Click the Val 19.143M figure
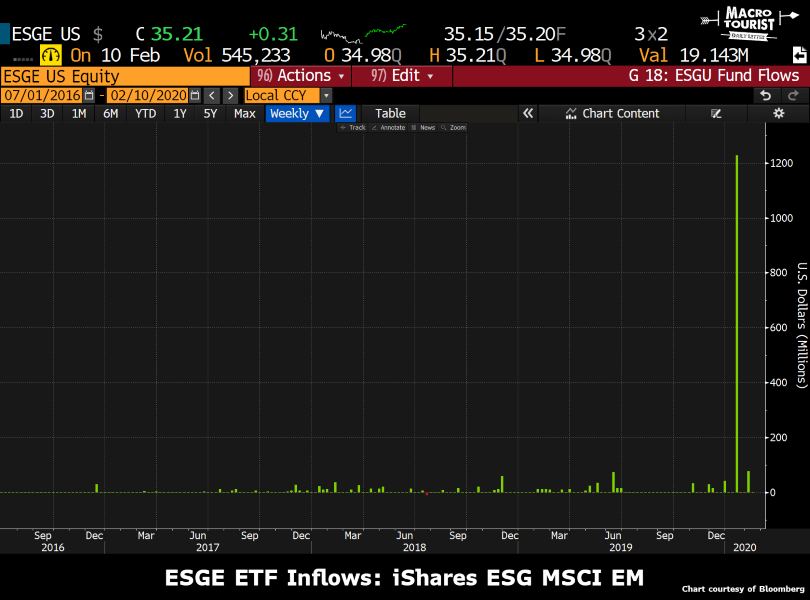Screen dimensions: 810x600 pos(693,55)
